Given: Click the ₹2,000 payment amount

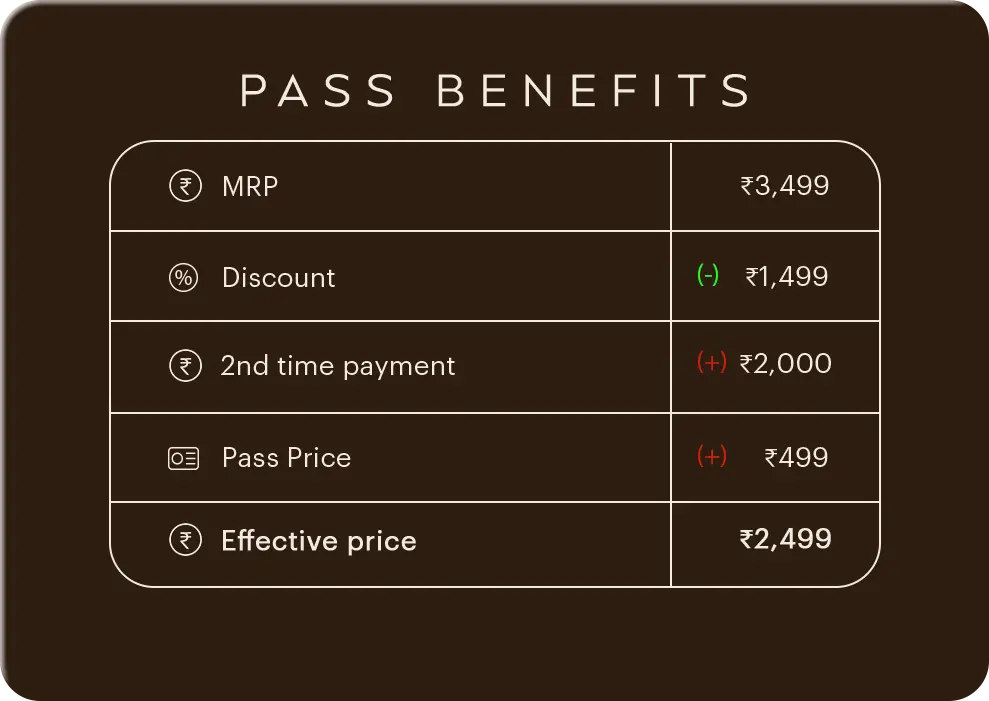Looking at the screenshot, I should click(785, 363).
